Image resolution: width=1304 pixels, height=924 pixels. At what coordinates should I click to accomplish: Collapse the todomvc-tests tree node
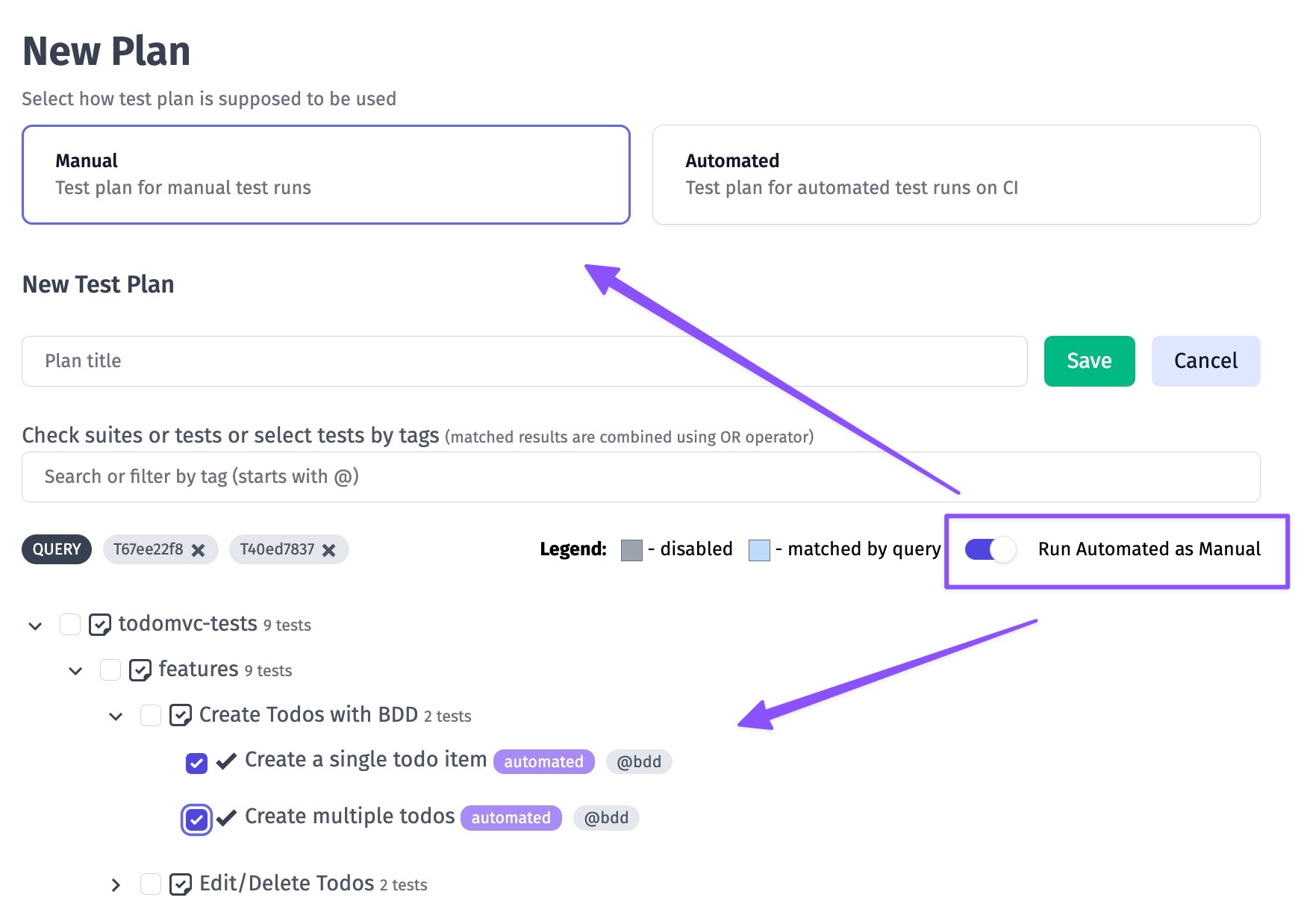(35, 625)
